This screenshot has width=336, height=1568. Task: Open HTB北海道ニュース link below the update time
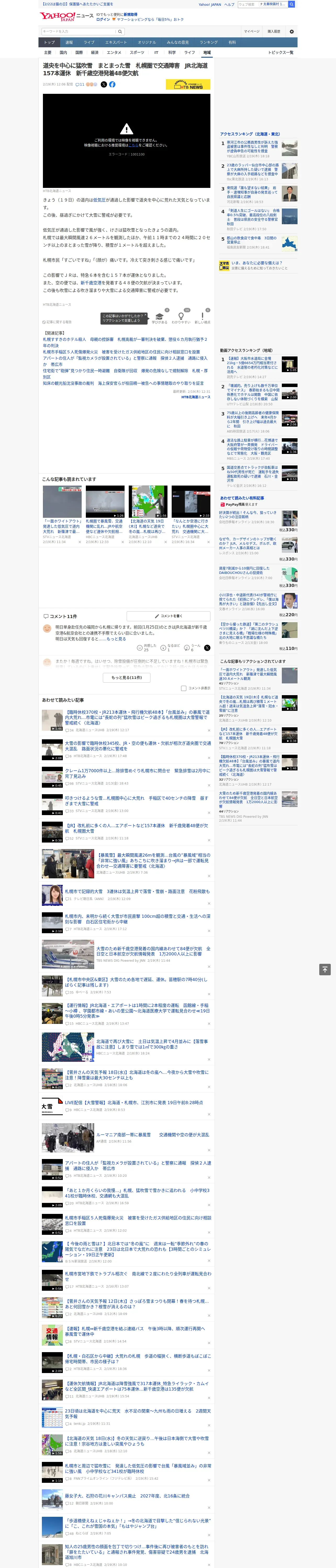tap(195, 397)
